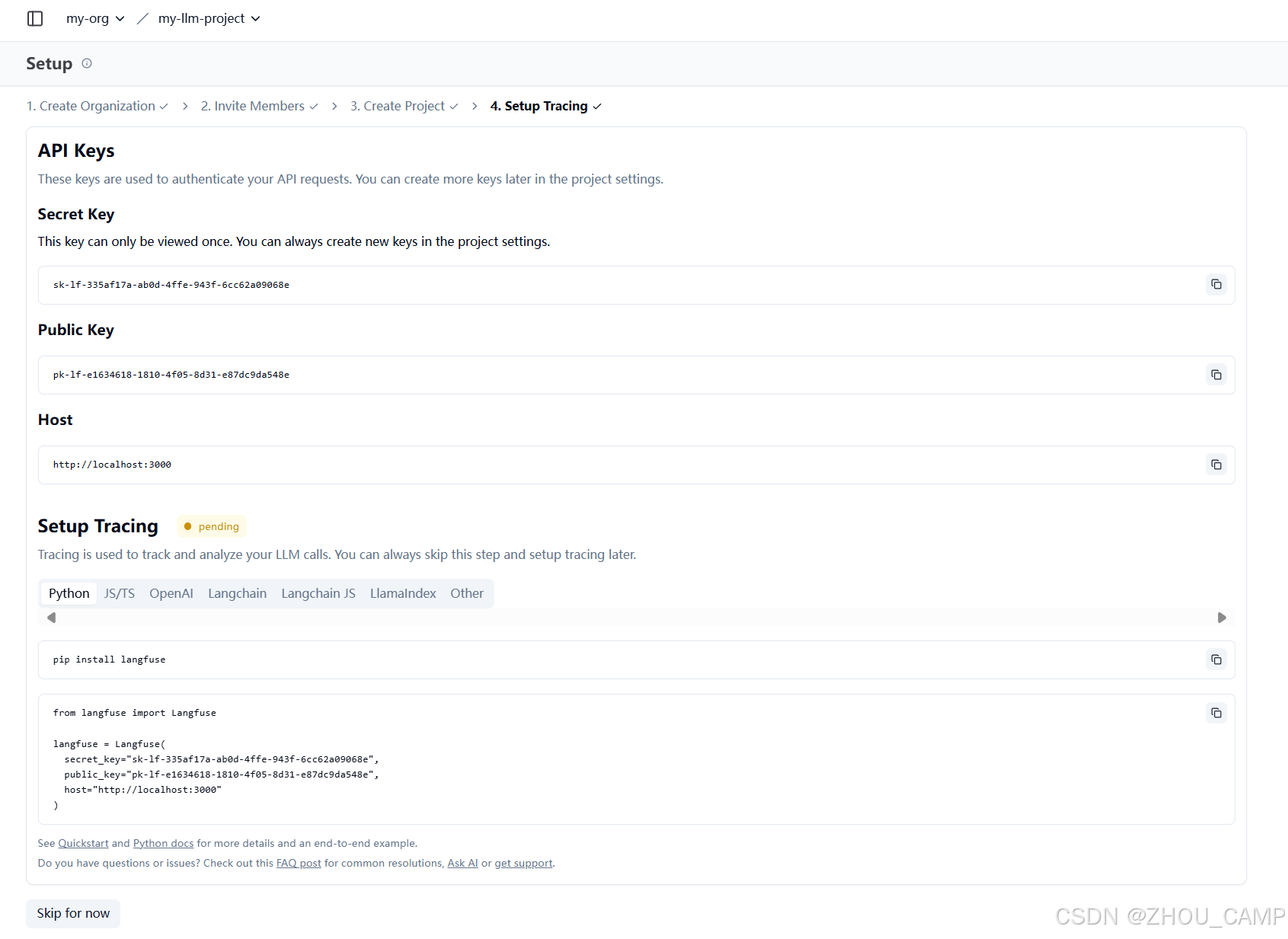This screenshot has width=1288, height=939.
Task: Click the left scroll arrow under tabs
Action: coord(52,618)
